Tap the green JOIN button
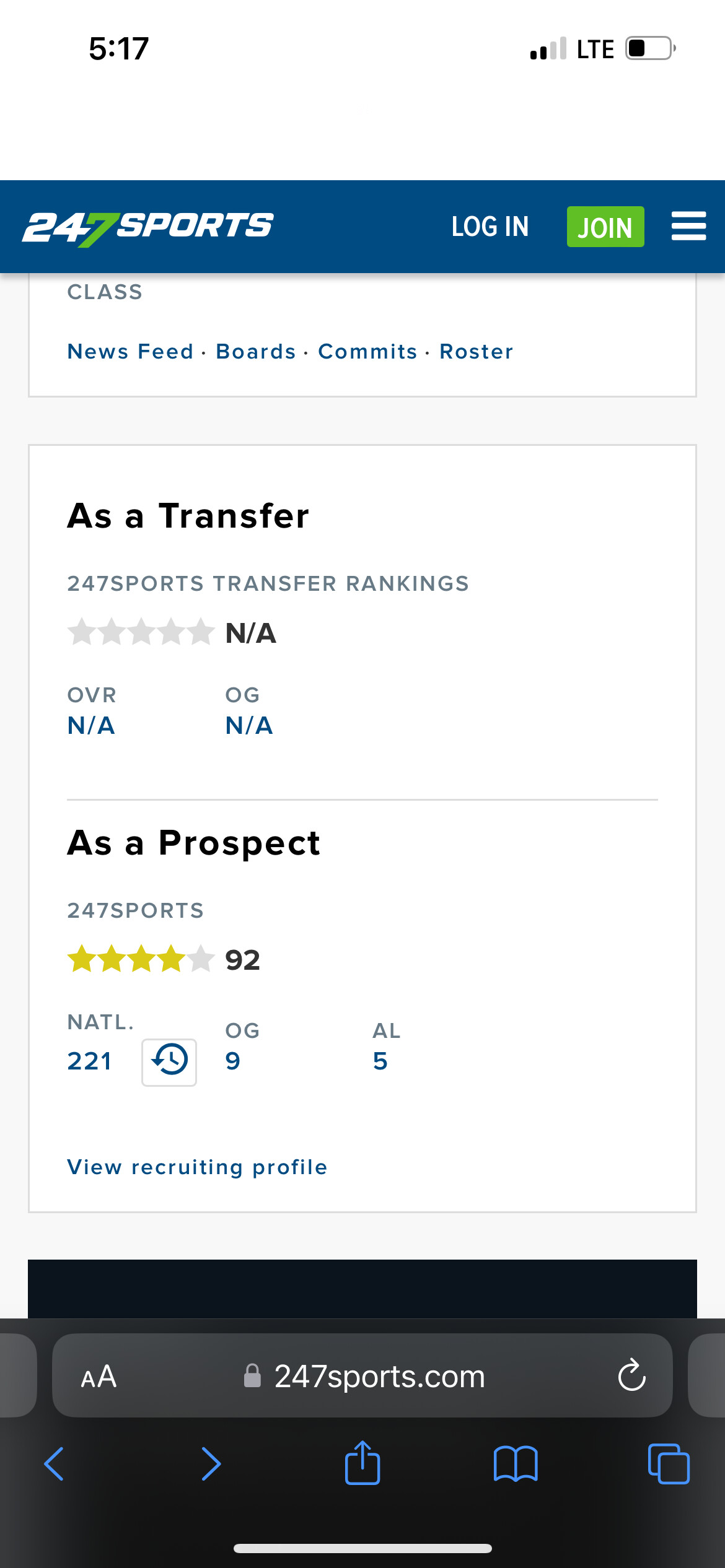This screenshot has height=1568, width=725. pyautogui.click(x=605, y=227)
